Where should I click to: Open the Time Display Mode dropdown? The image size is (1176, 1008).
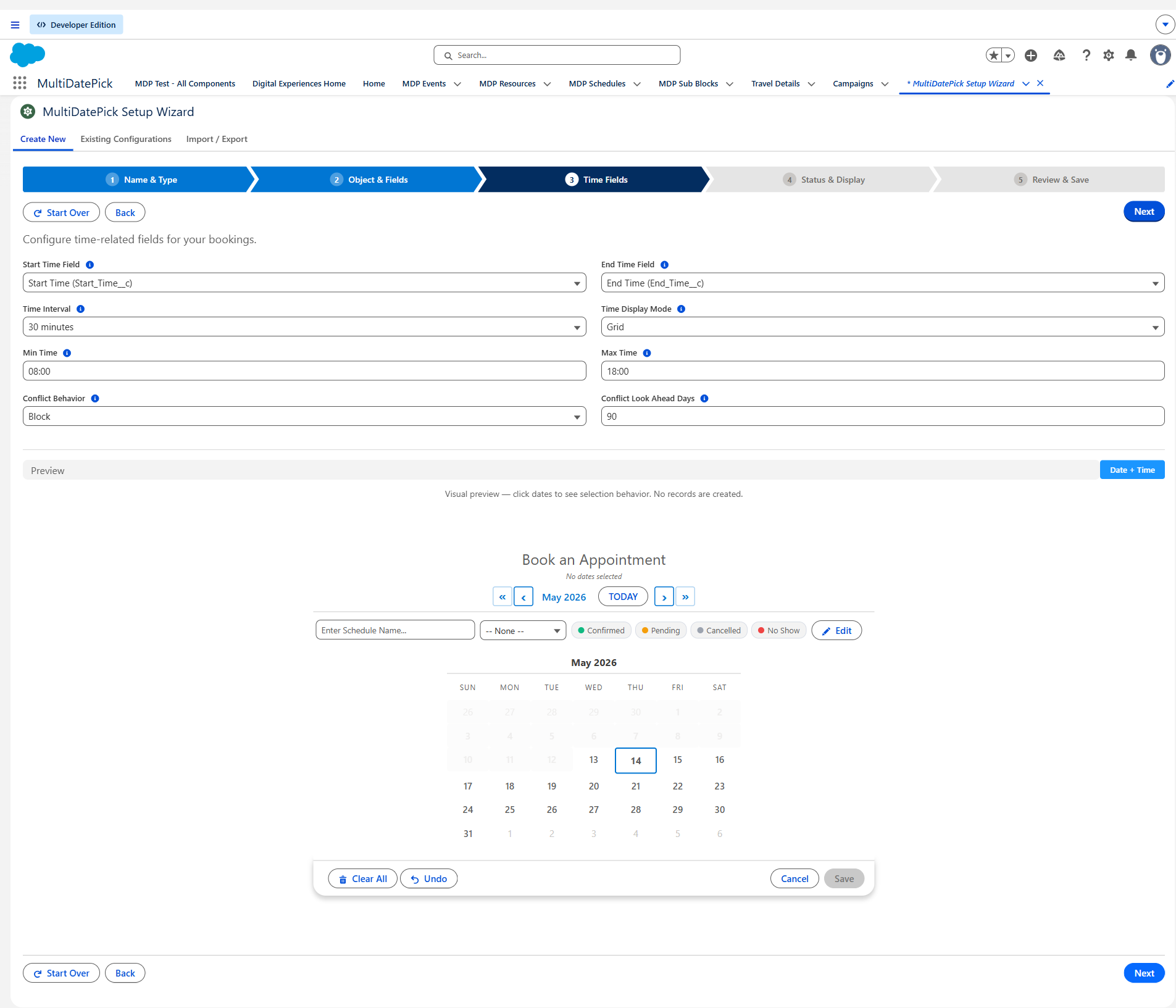click(x=883, y=327)
